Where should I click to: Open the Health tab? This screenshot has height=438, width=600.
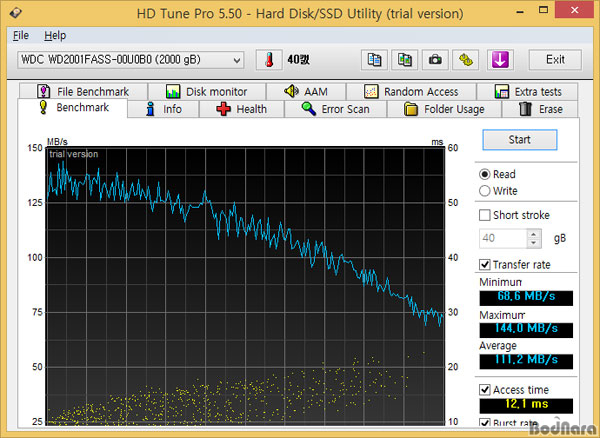point(241,109)
